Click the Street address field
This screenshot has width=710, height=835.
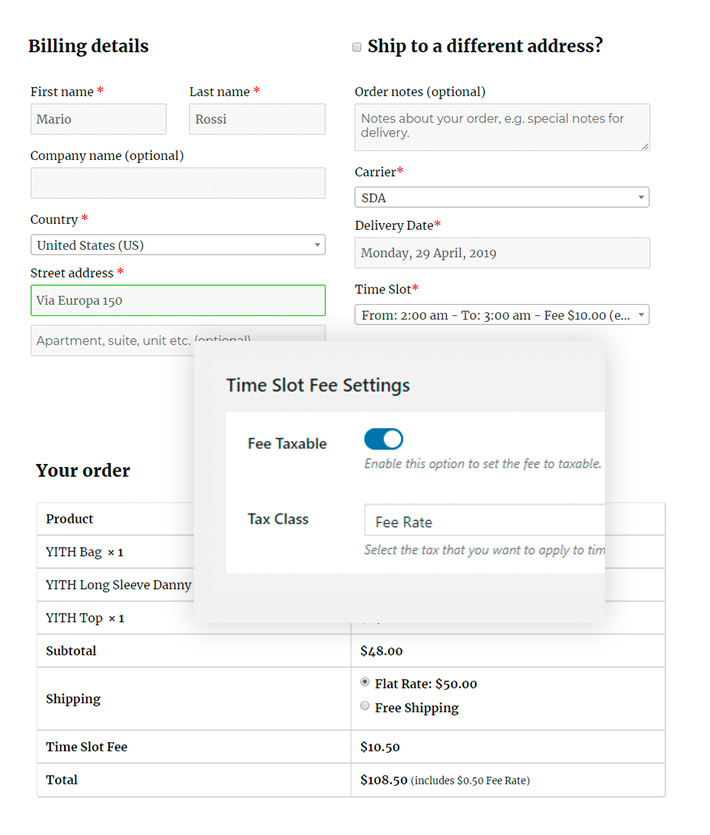coord(178,300)
